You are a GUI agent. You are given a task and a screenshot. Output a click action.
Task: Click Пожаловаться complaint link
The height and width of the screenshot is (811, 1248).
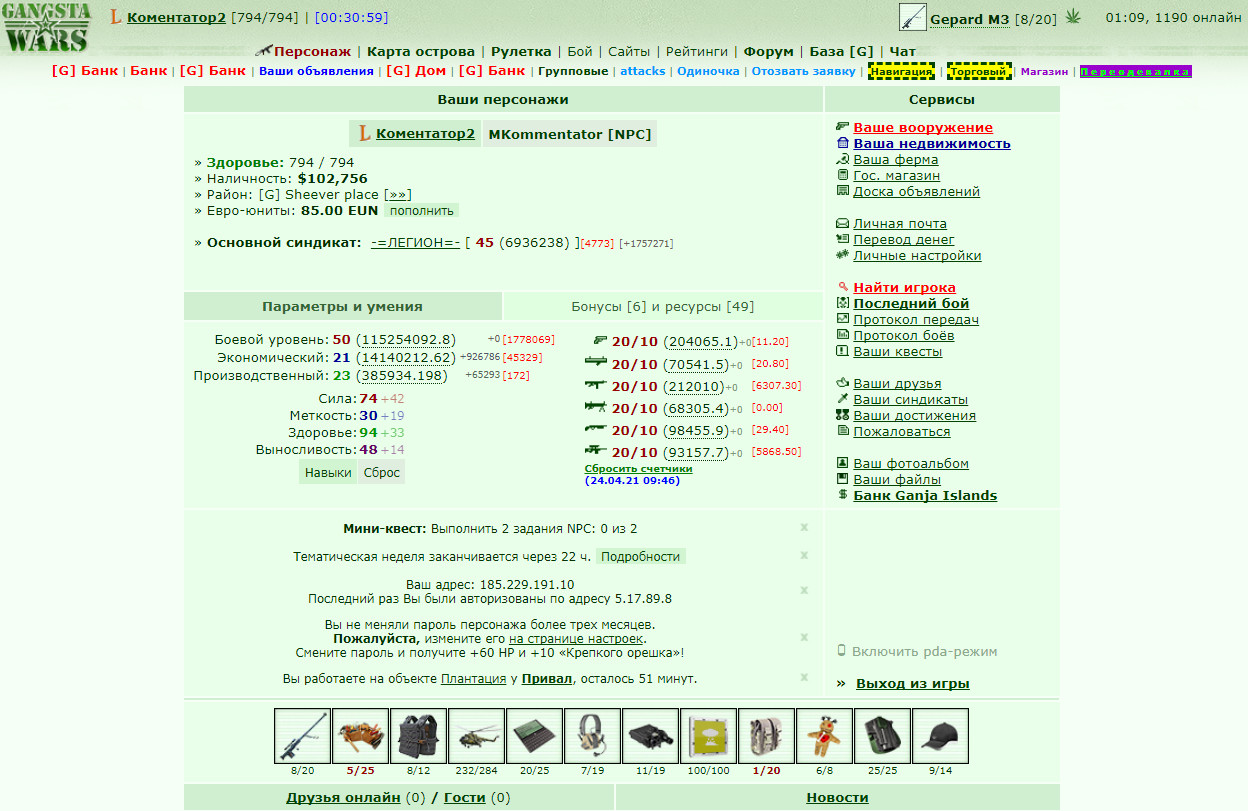click(x=902, y=431)
